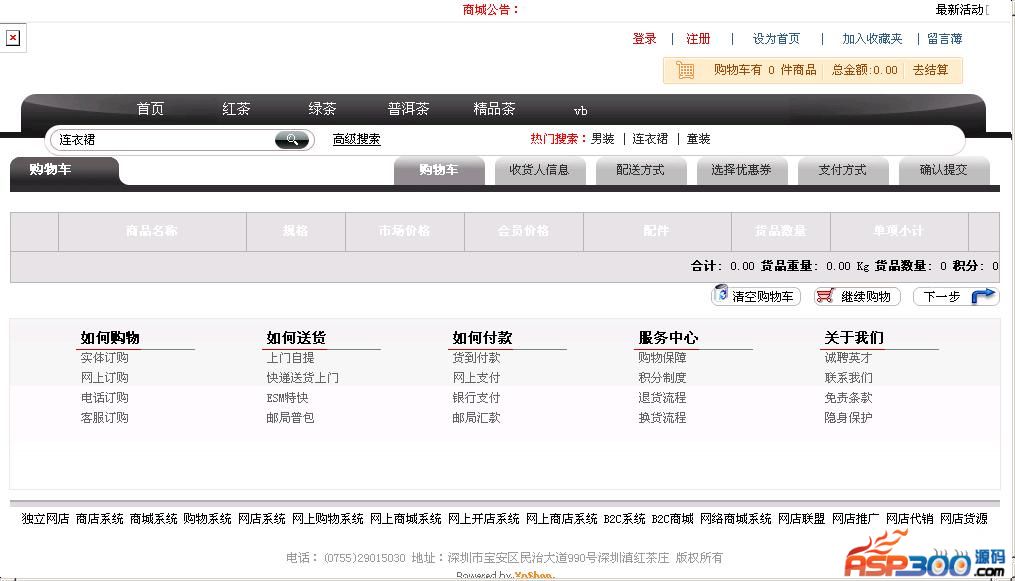Open 隐身保护 link

[x=848, y=418]
